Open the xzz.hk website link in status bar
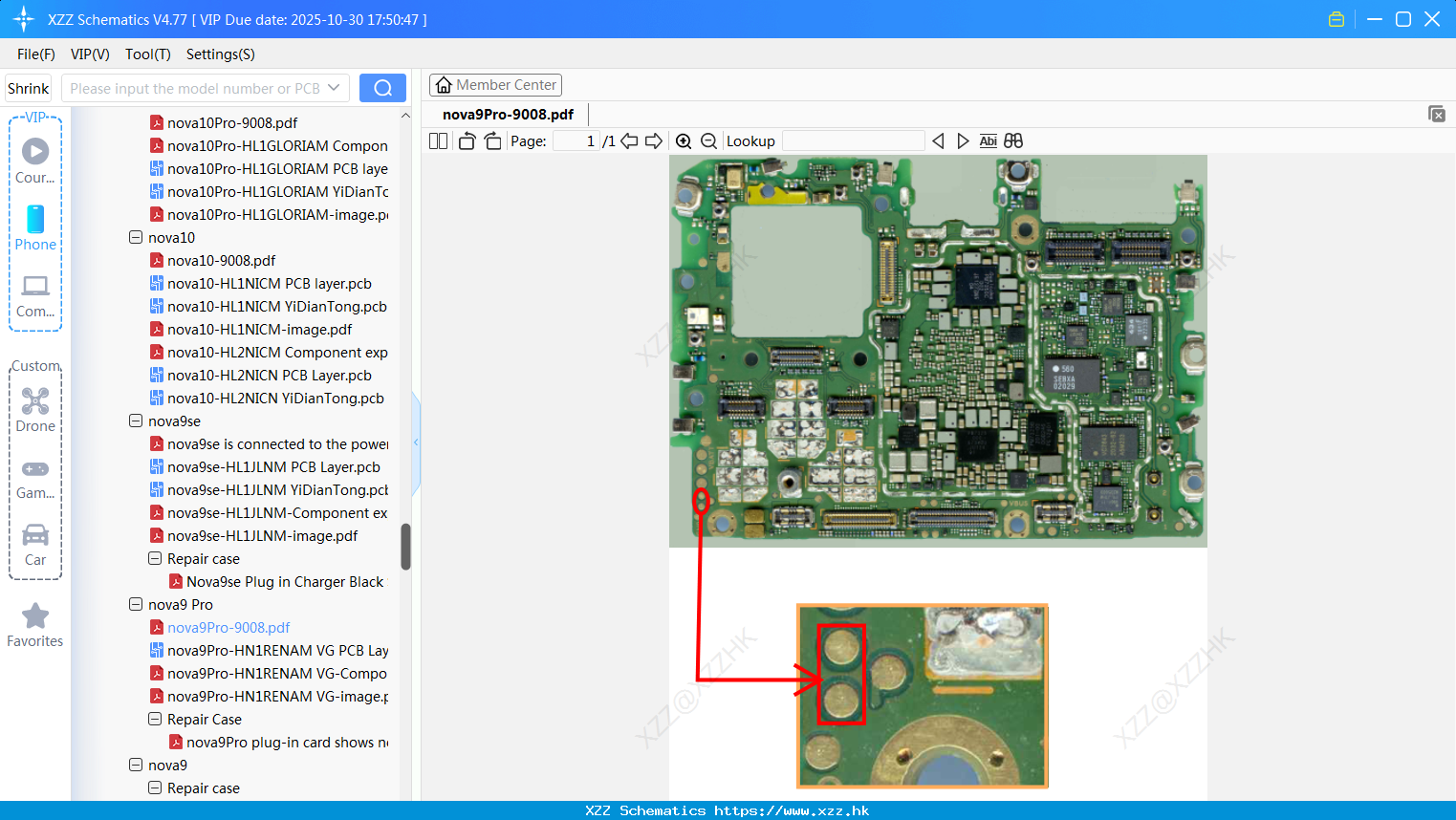Viewport: 1456px width, 820px height. [792, 810]
